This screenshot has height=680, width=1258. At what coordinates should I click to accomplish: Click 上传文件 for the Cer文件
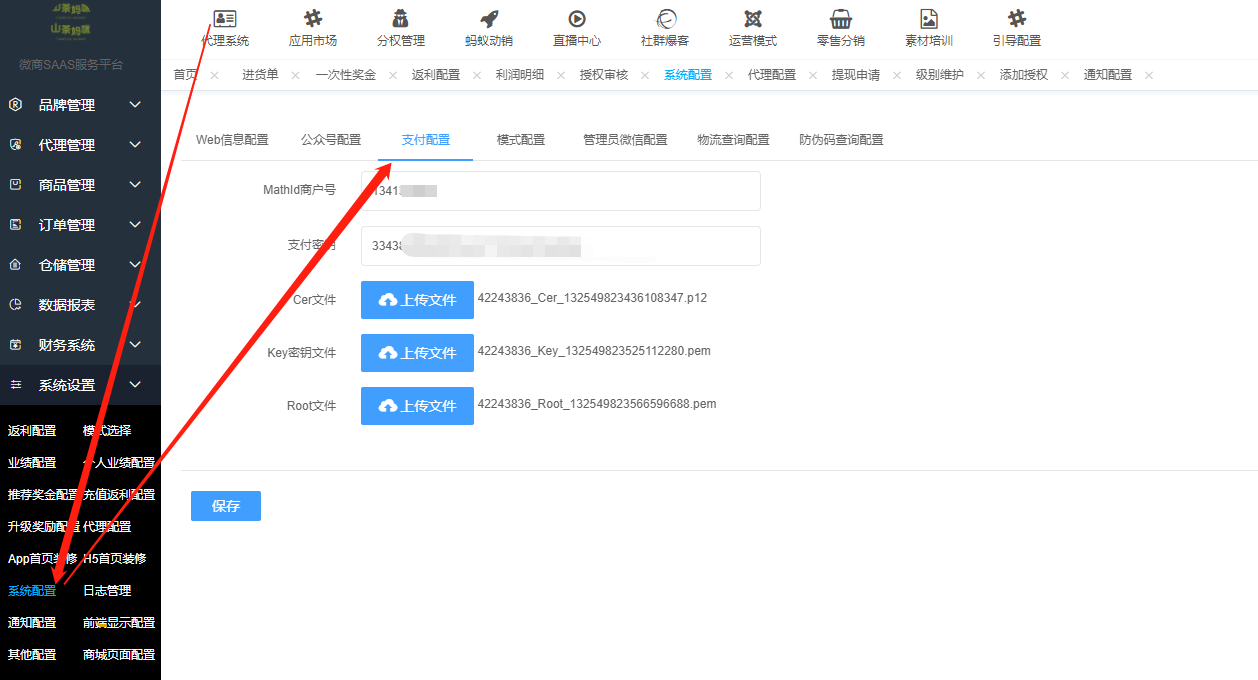(x=417, y=300)
